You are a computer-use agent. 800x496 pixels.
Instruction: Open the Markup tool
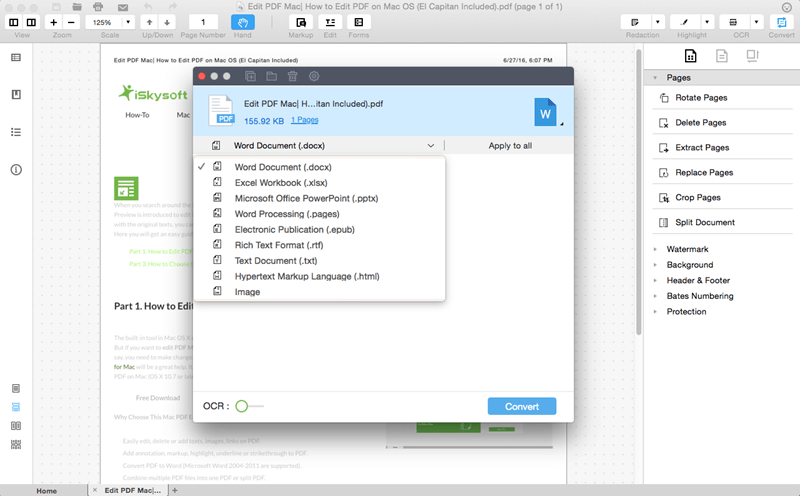click(x=301, y=22)
